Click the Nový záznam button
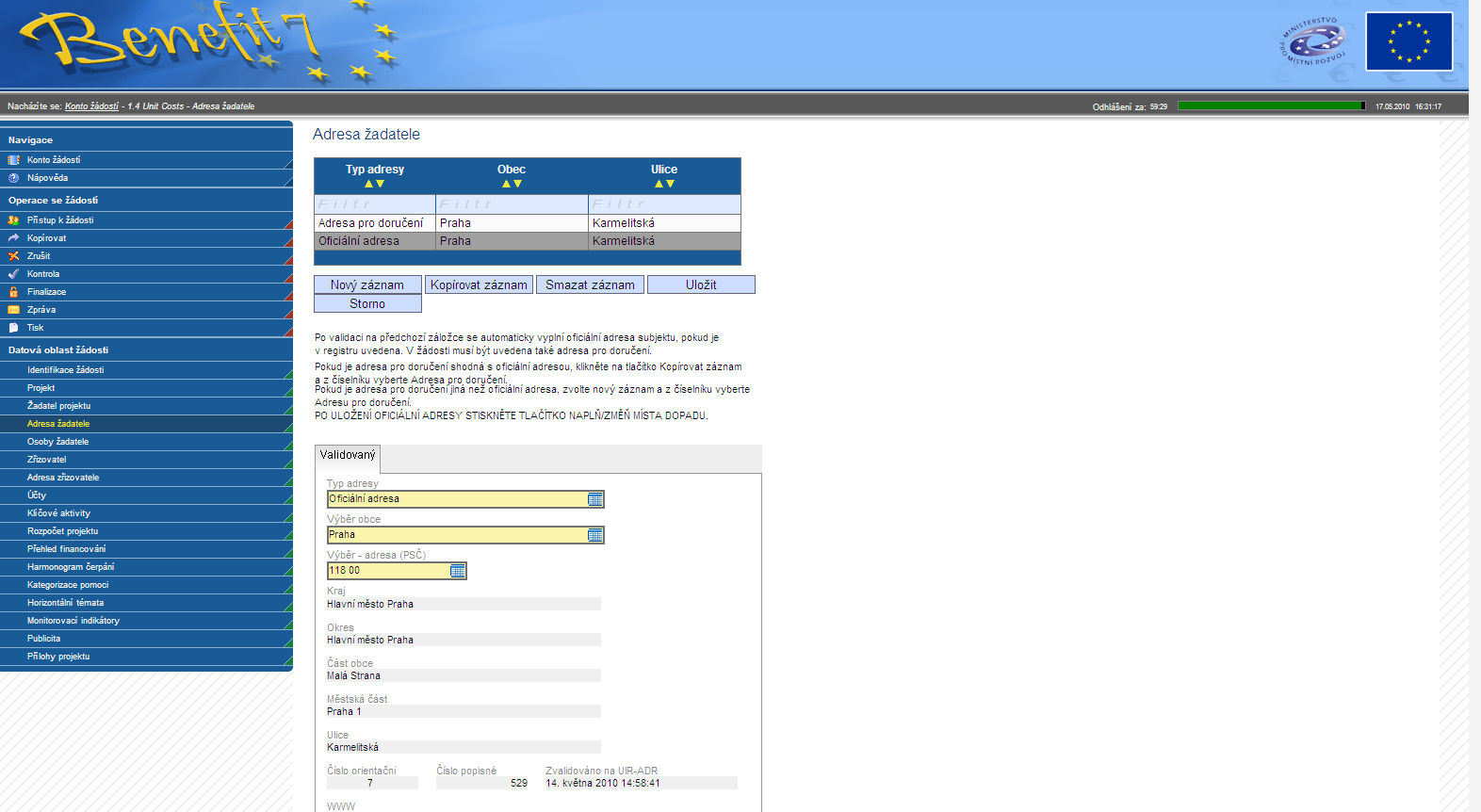The image size is (1481, 812). [367, 284]
